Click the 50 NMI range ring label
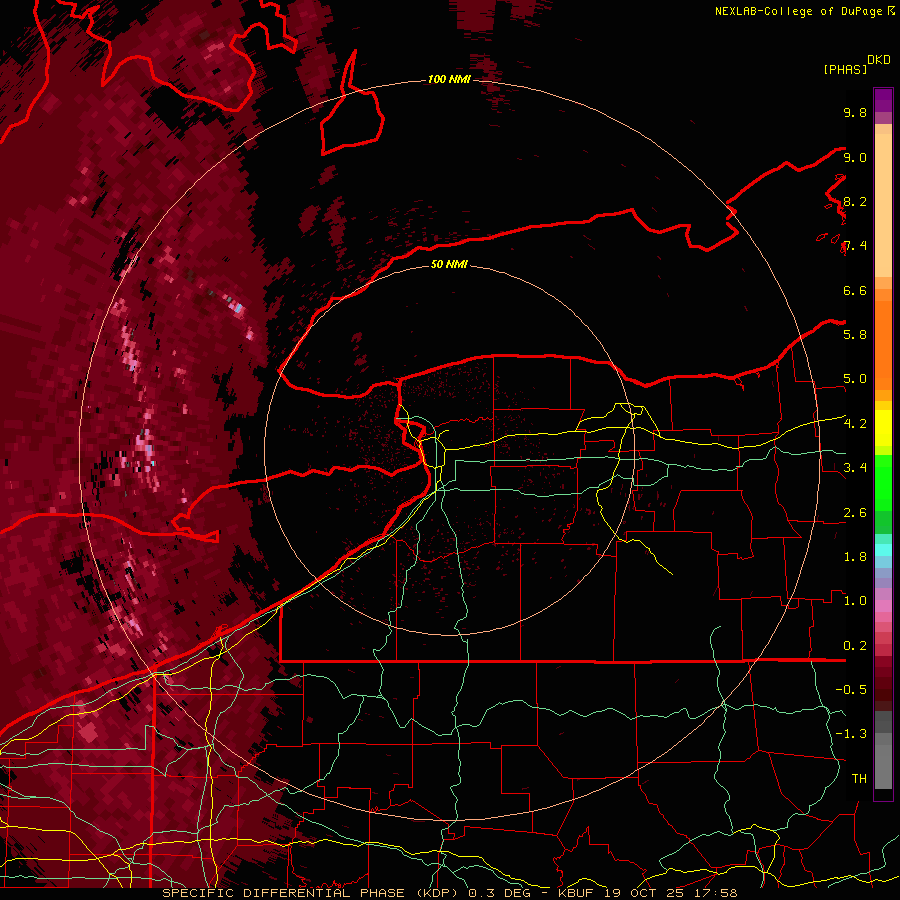Viewport: 900px width, 900px height. click(x=449, y=264)
